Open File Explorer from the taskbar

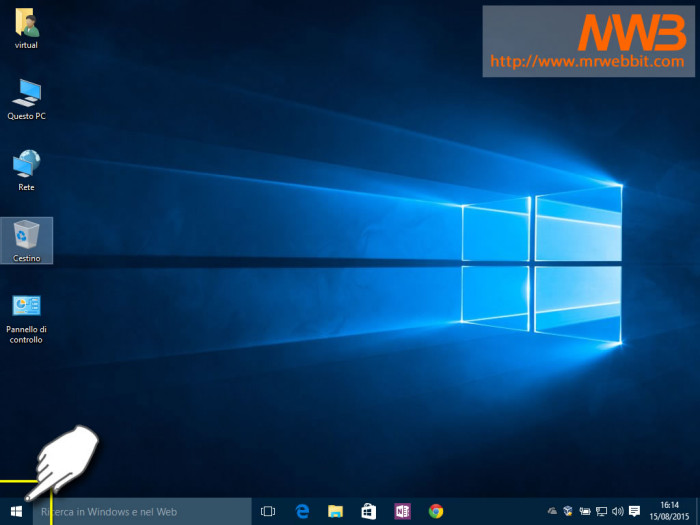click(335, 512)
